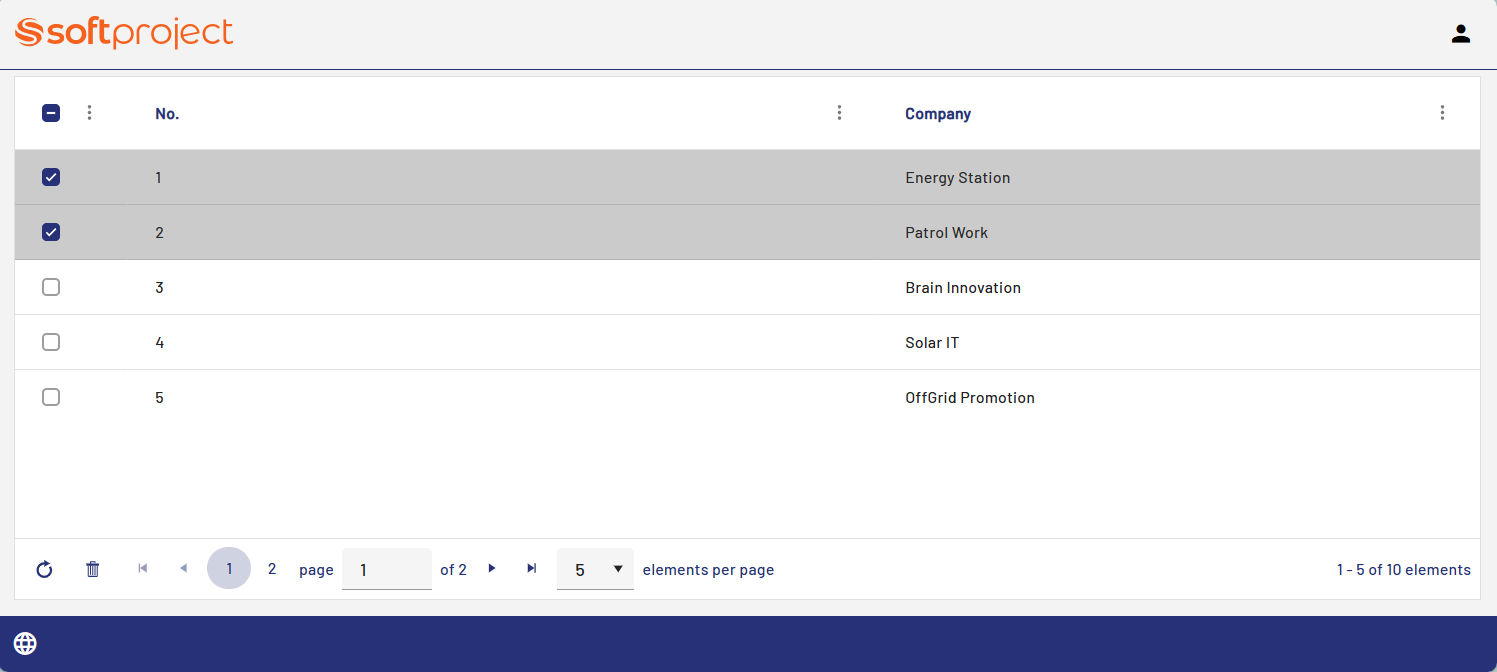Viewport: 1497px width, 672px height.
Task: Open elements per page dropdown
Action: 595,570
